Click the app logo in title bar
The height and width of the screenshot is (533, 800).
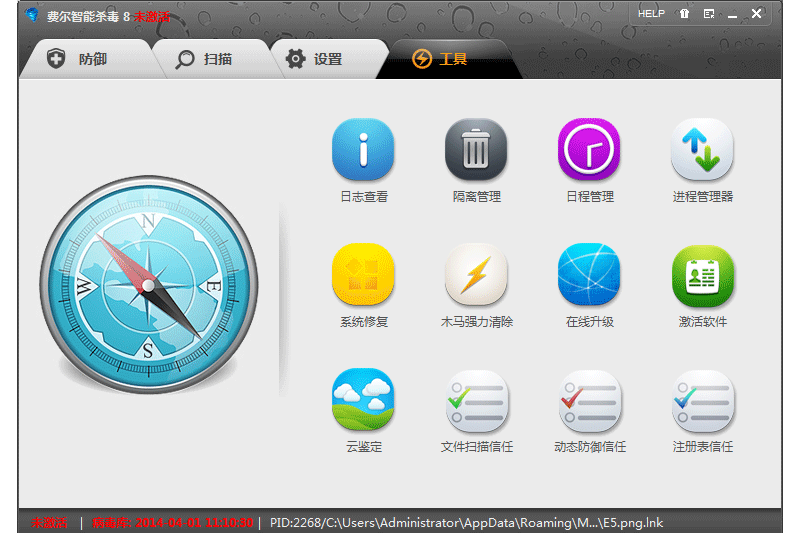[x=32, y=15]
